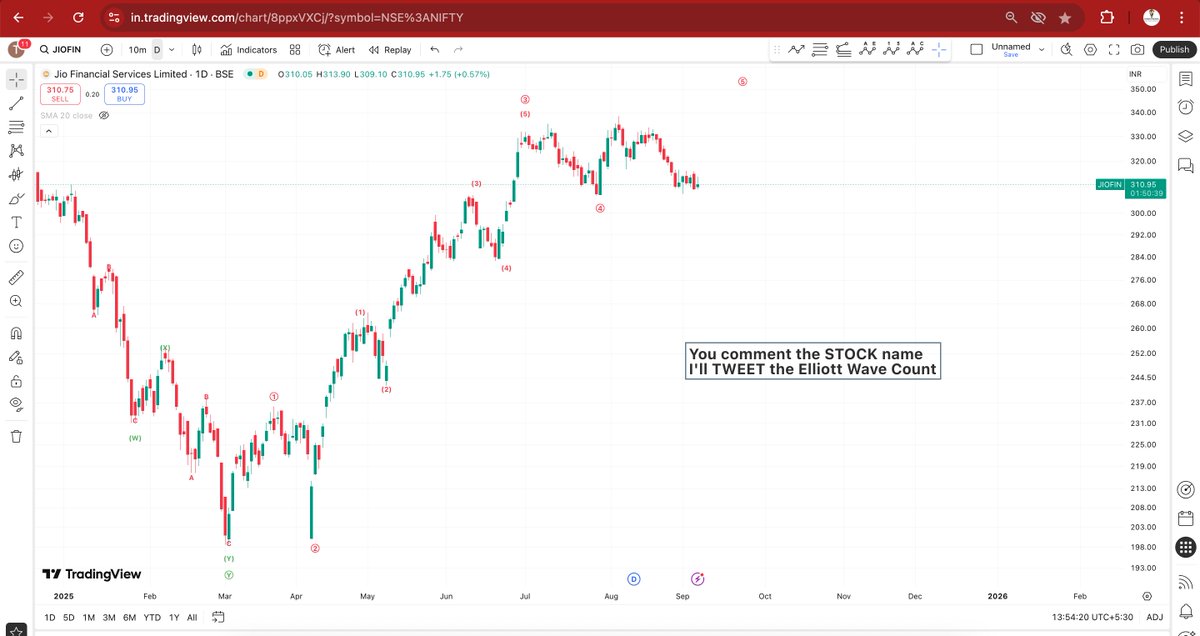Select the crosshair tool in favorites bar
The height and width of the screenshot is (636, 1200).
[940, 49]
